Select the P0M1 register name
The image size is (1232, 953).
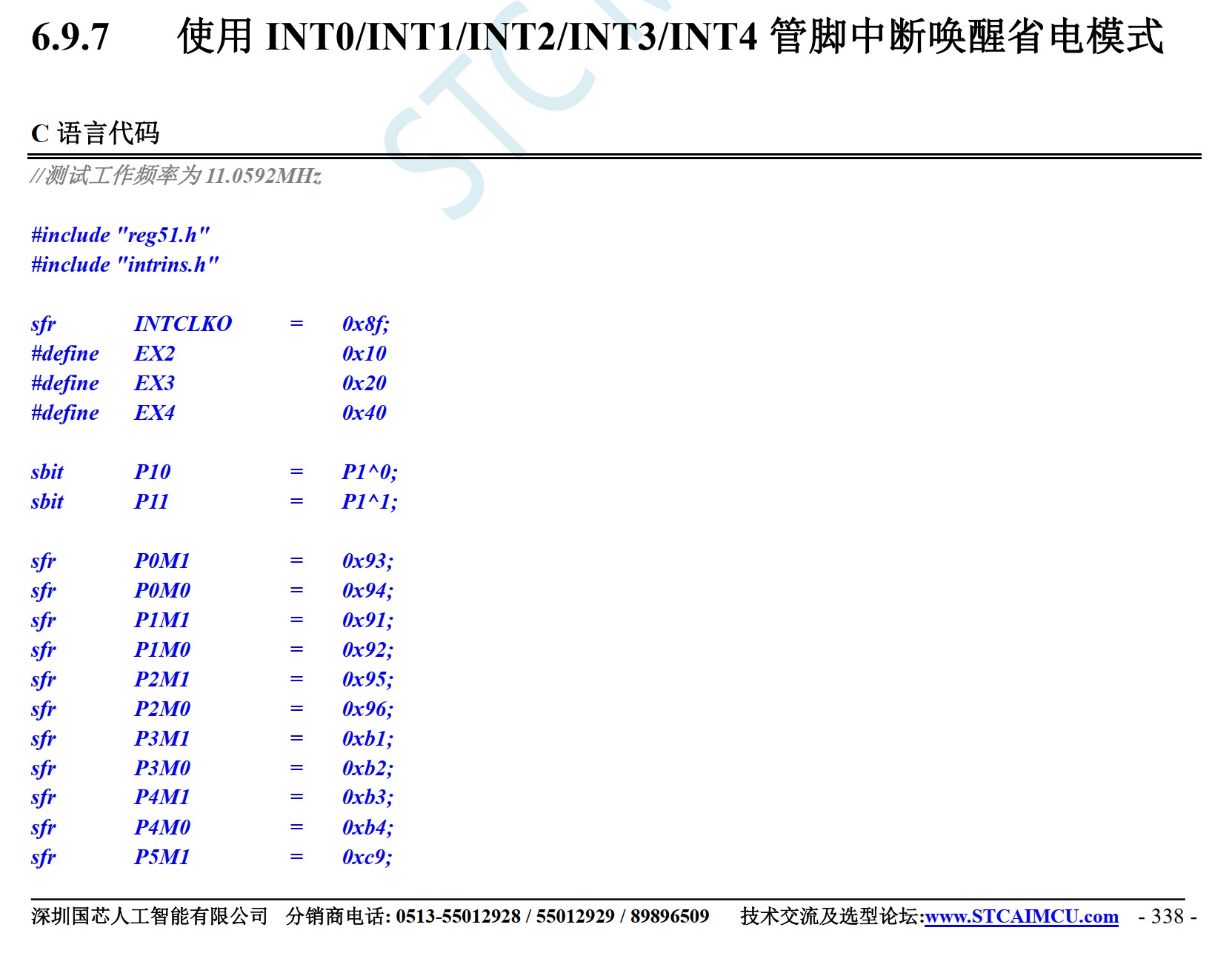pos(162,561)
